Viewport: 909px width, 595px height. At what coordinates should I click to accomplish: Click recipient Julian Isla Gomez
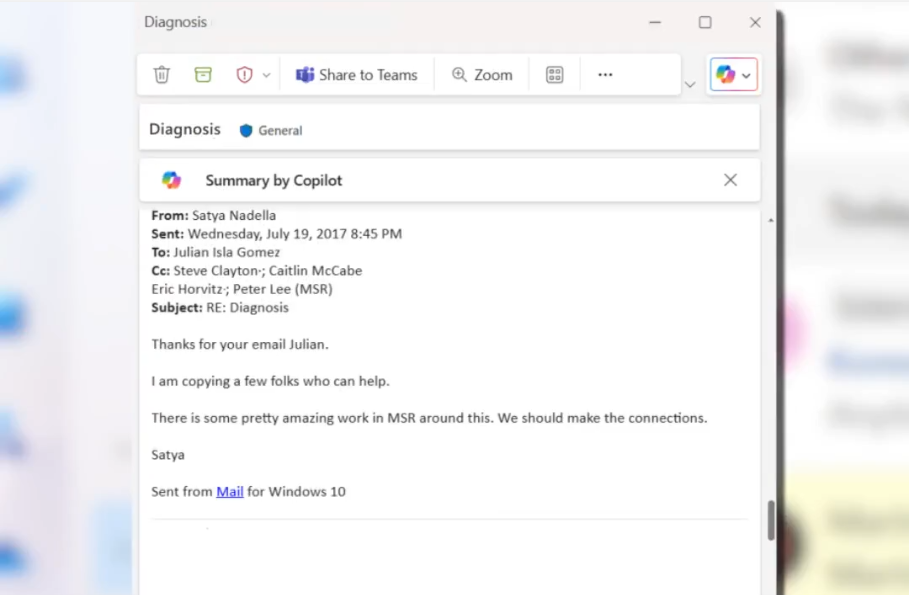[x=227, y=252]
